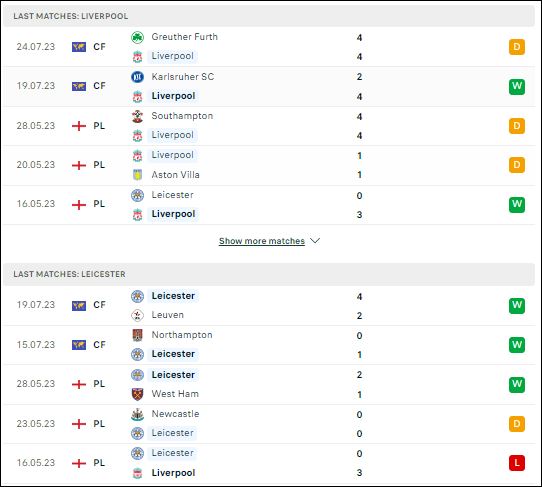542x487 pixels.
Task: Click the world flag on the 24.07.23 friendly
Action: pos(79,47)
